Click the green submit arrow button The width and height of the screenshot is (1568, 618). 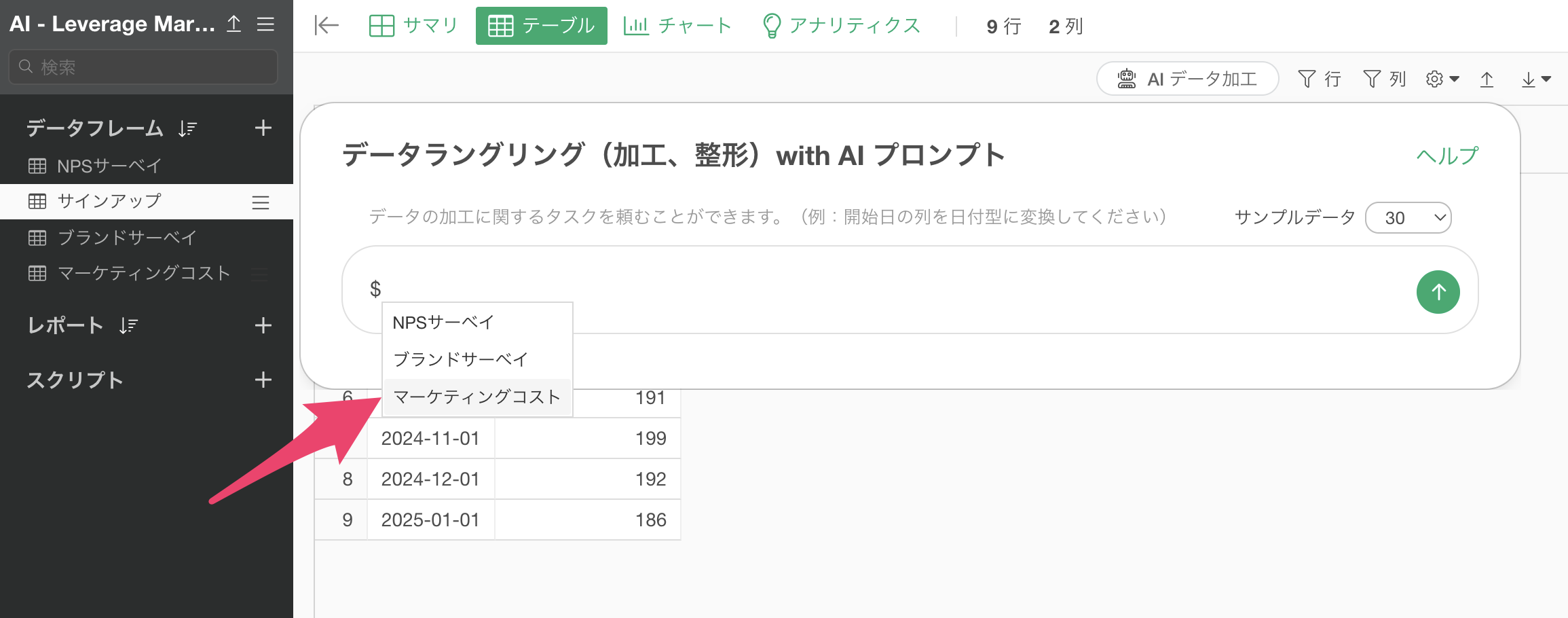(x=1438, y=292)
